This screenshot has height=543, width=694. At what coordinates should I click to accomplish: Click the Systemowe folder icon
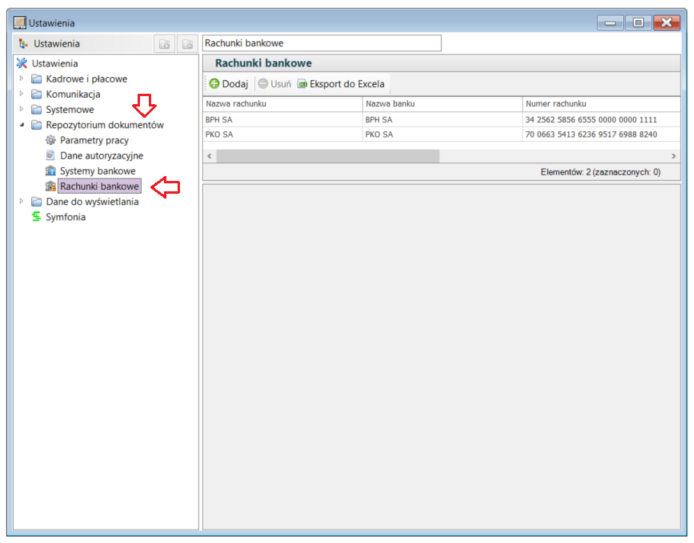click(x=36, y=110)
